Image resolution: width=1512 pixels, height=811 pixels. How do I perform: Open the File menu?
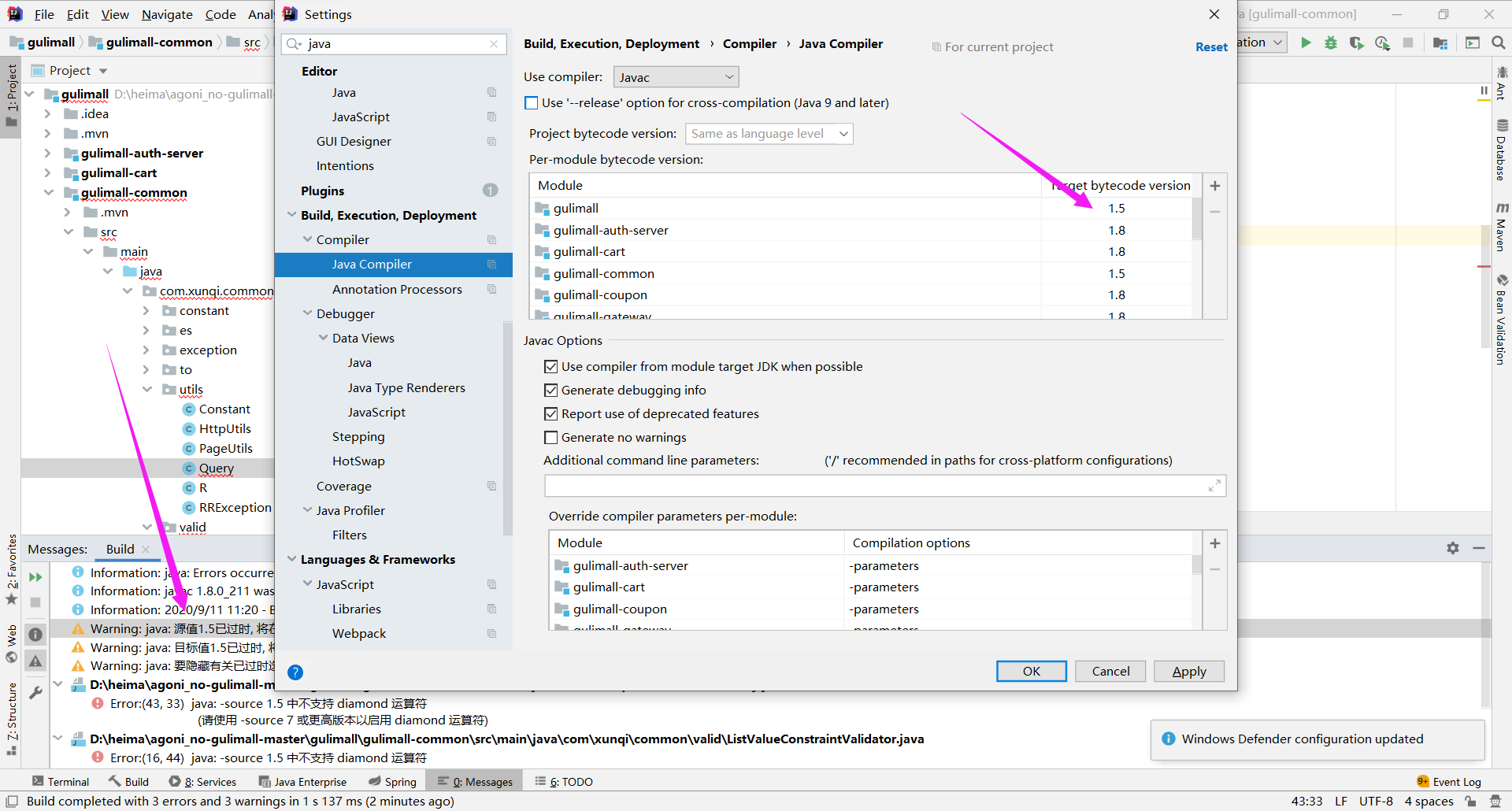pos(44,14)
